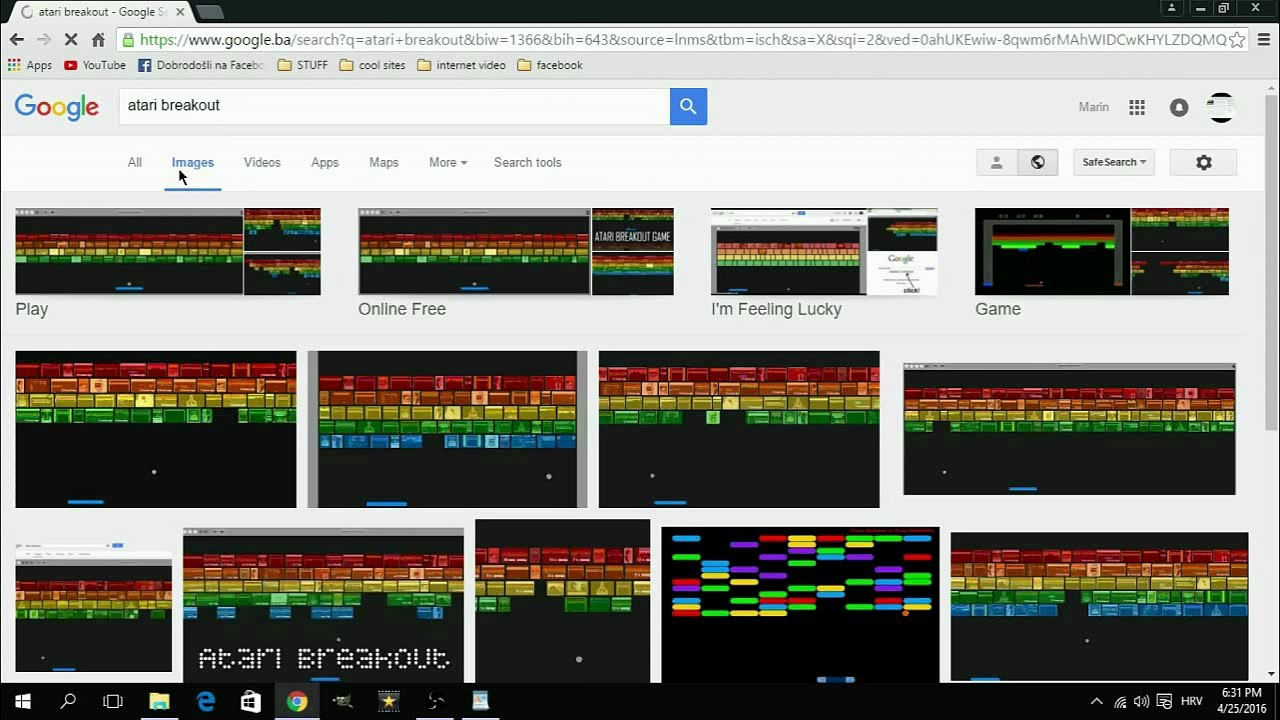Bookmark this page with the star icon
1280x720 pixels.
tap(1237, 40)
